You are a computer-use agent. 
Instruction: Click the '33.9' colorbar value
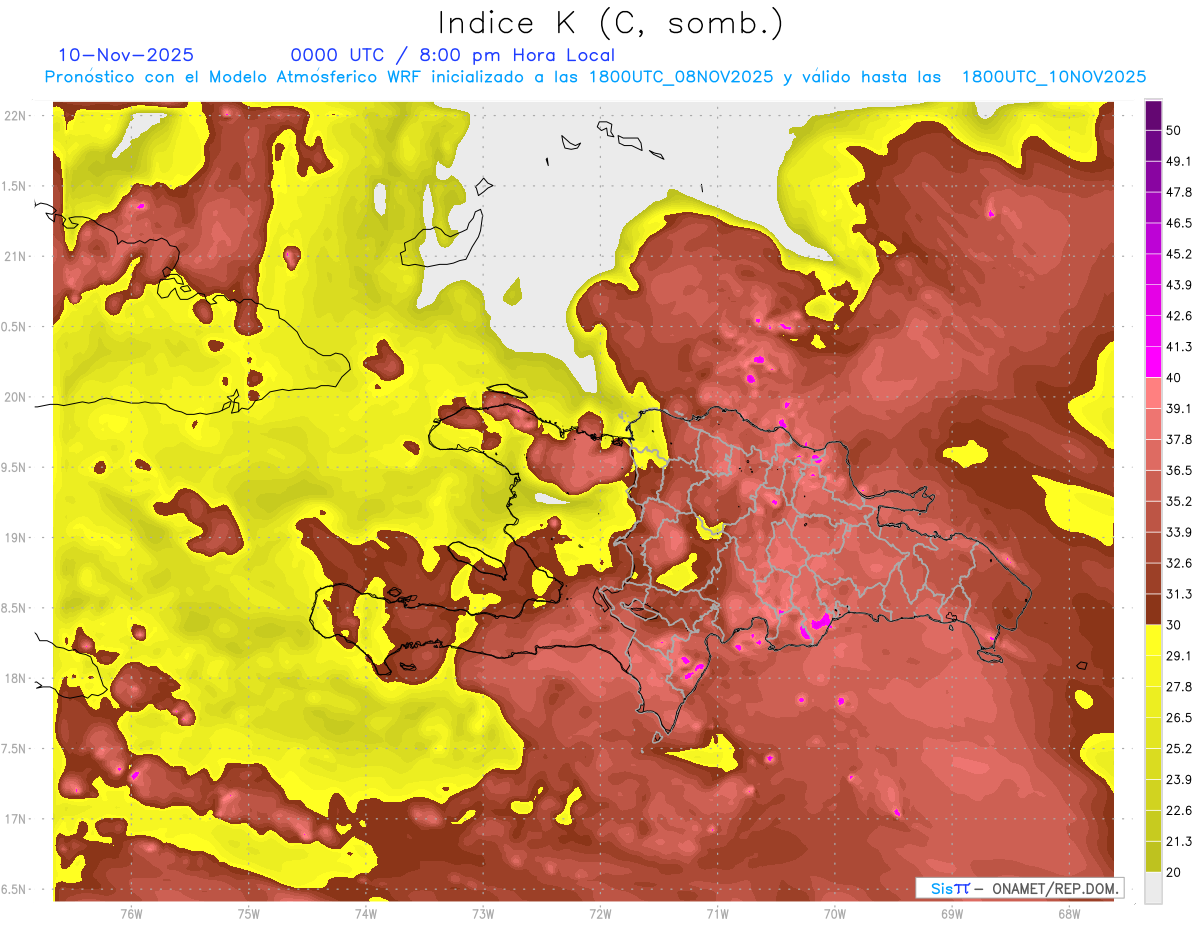[1180, 532]
